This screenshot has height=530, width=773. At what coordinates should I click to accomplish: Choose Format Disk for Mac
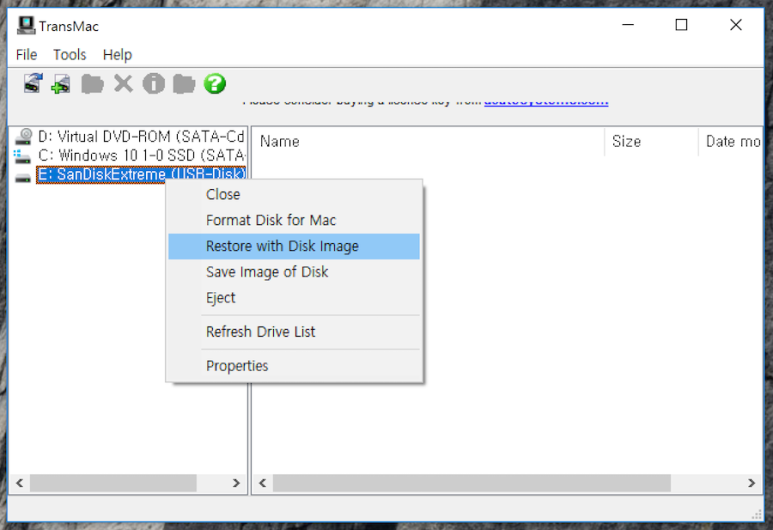click(294, 220)
